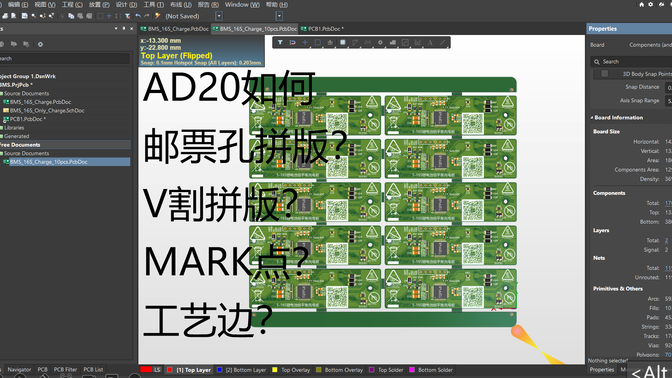Image resolution: width=672 pixels, height=378 pixels.
Task: Open the 报告 (R) menu
Action: tap(208, 5)
